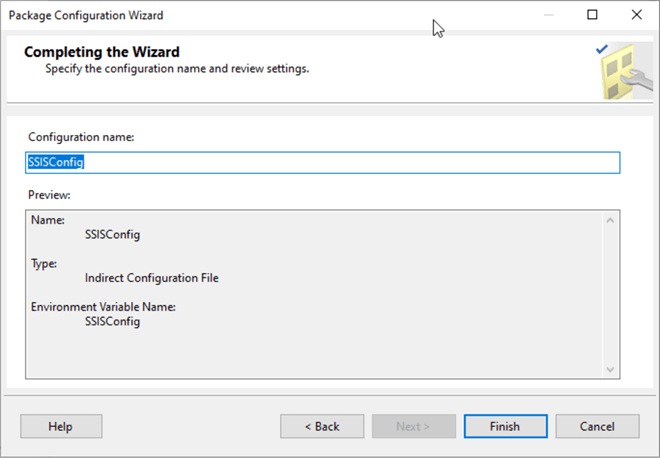Click the Preview pane scrollbar track
The image size is (660, 458).
[610, 295]
